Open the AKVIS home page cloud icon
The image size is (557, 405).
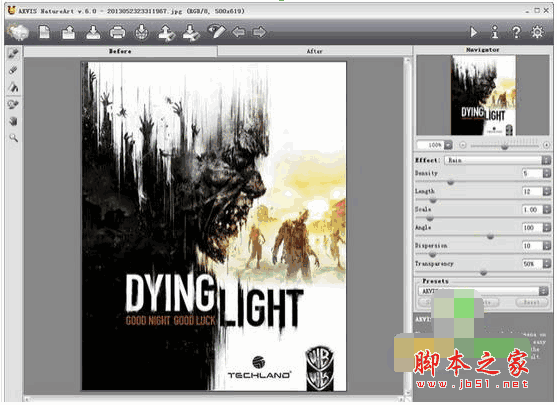click(x=18, y=32)
